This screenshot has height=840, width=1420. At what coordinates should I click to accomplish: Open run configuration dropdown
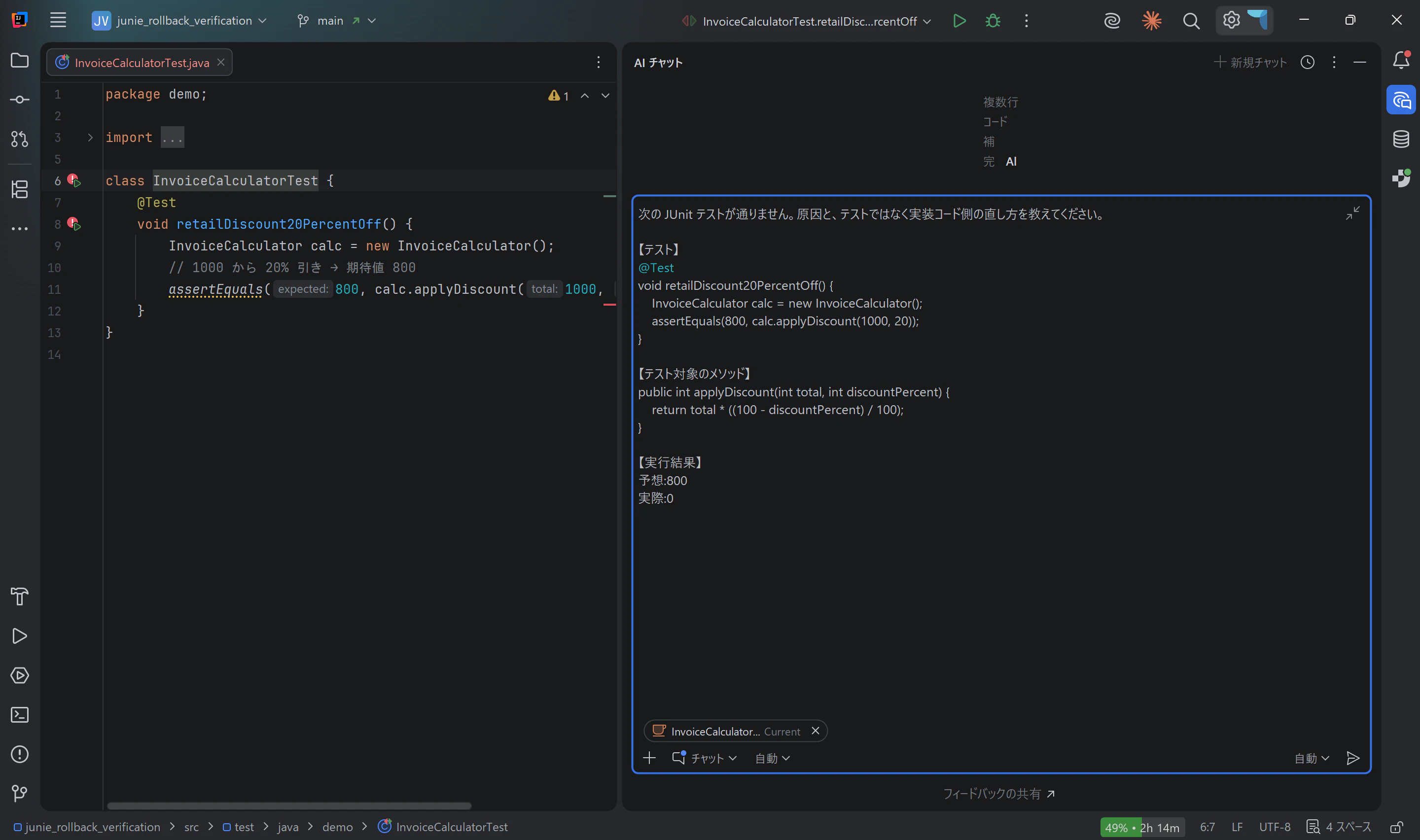click(x=806, y=22)
